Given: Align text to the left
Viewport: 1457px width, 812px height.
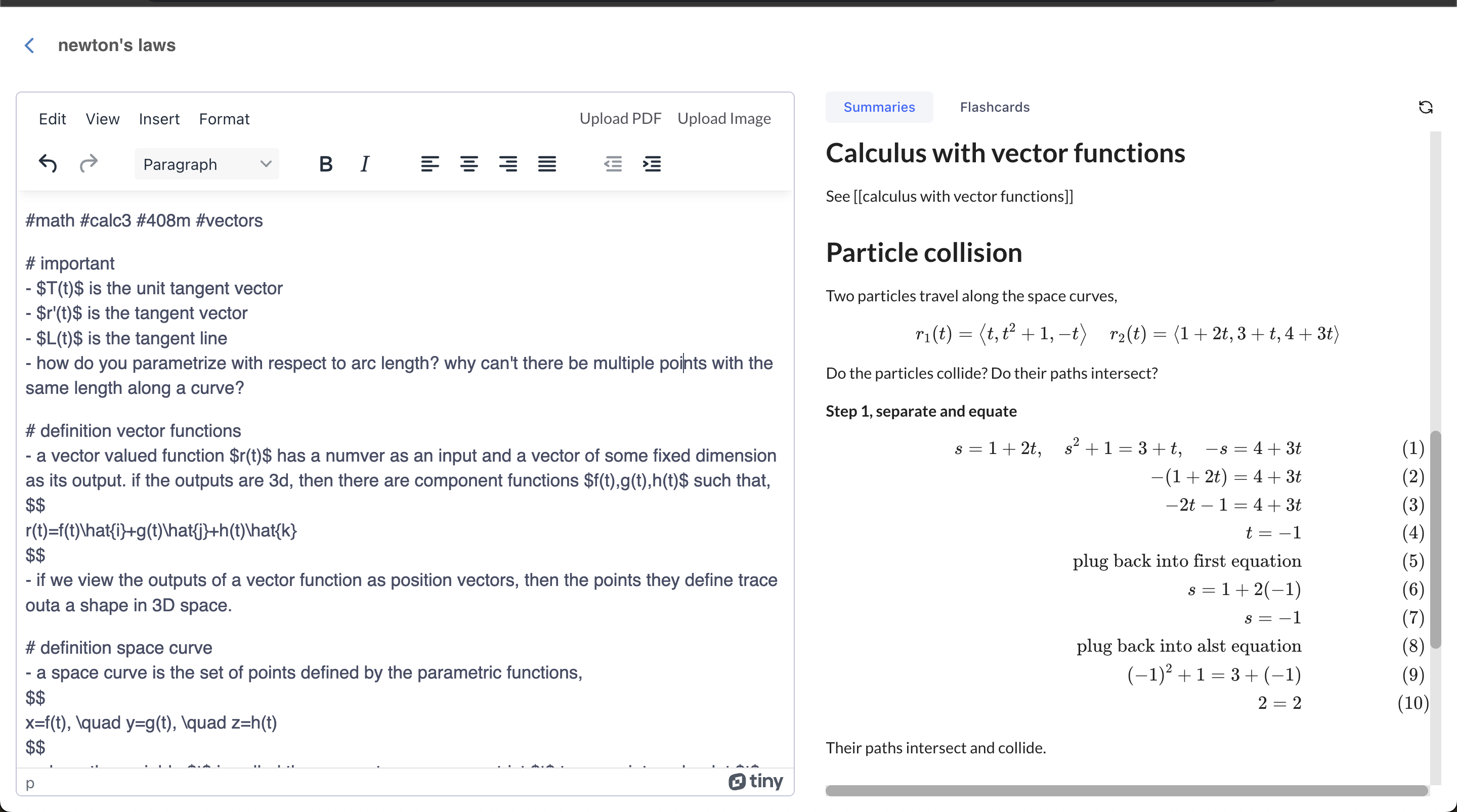Looking at the screenshot, I should click(x=430, y=164).
